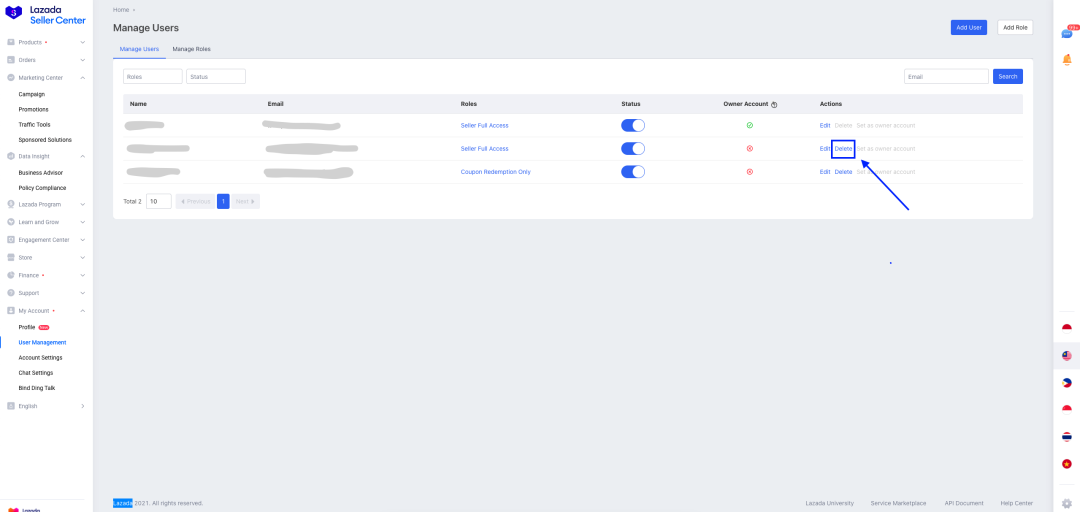Select the Vietnam flag icon
1080x512 pixels.
tap(1066, 464)
